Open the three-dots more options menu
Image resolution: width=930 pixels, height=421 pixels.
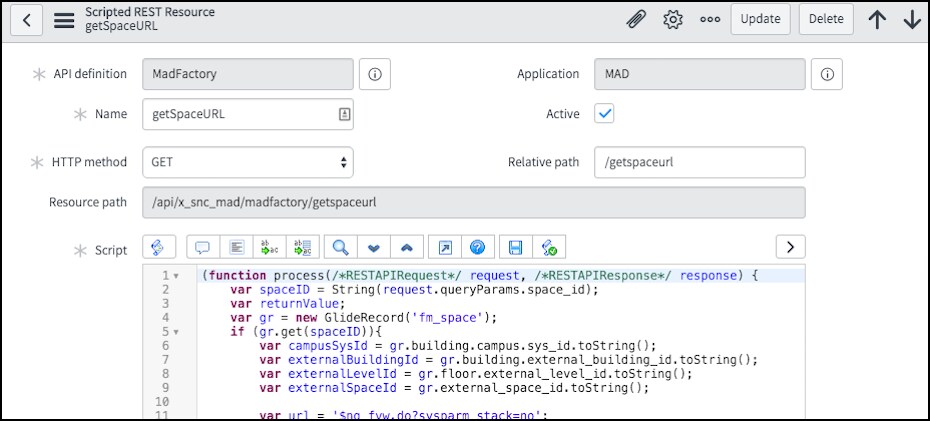710,20
